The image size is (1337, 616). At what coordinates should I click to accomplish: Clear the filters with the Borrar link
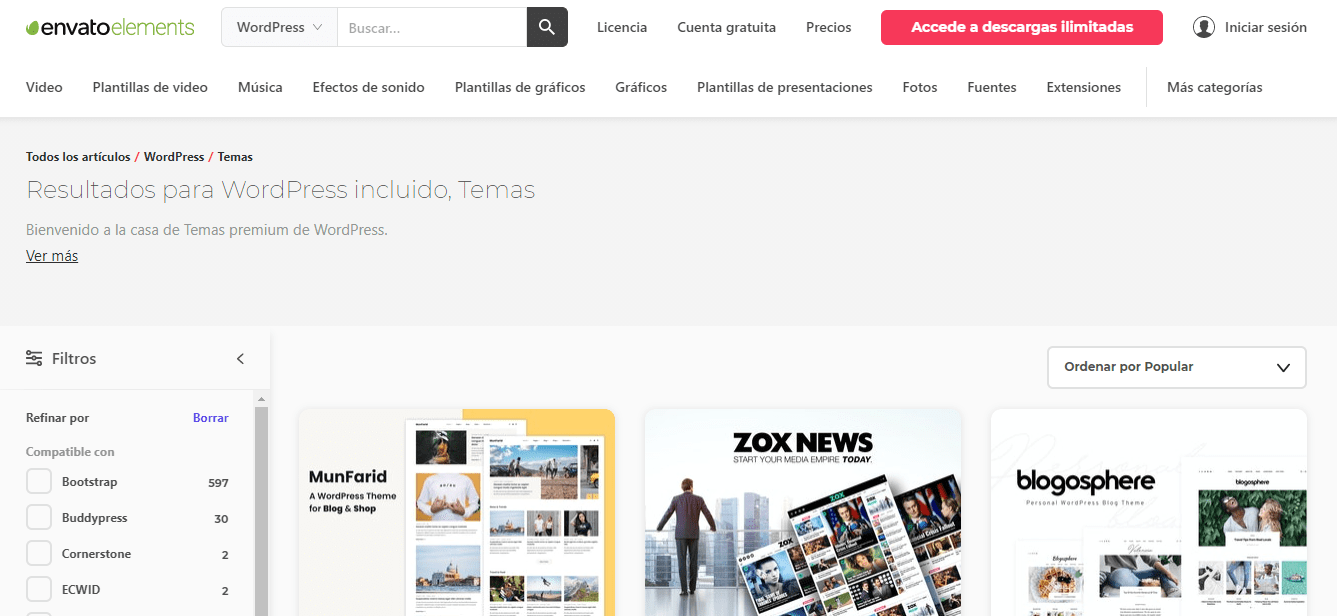pos(210,418)
